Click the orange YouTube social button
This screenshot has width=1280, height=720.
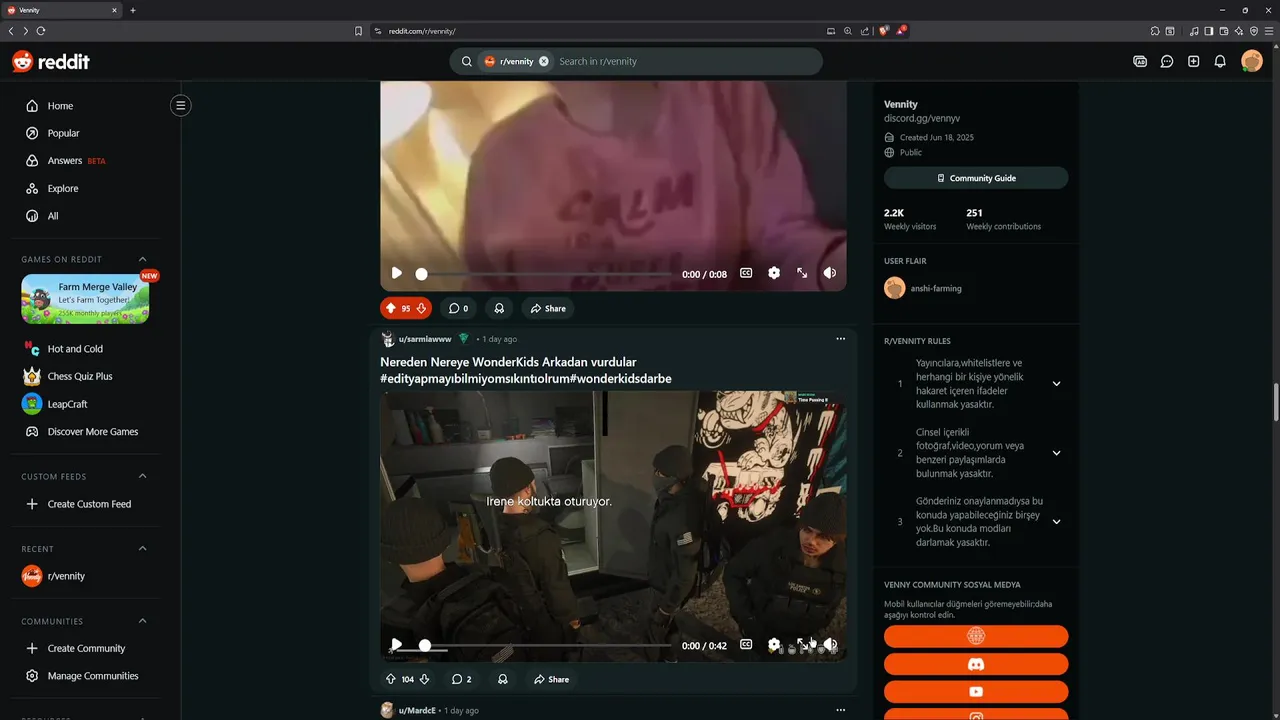coord(976,692)
